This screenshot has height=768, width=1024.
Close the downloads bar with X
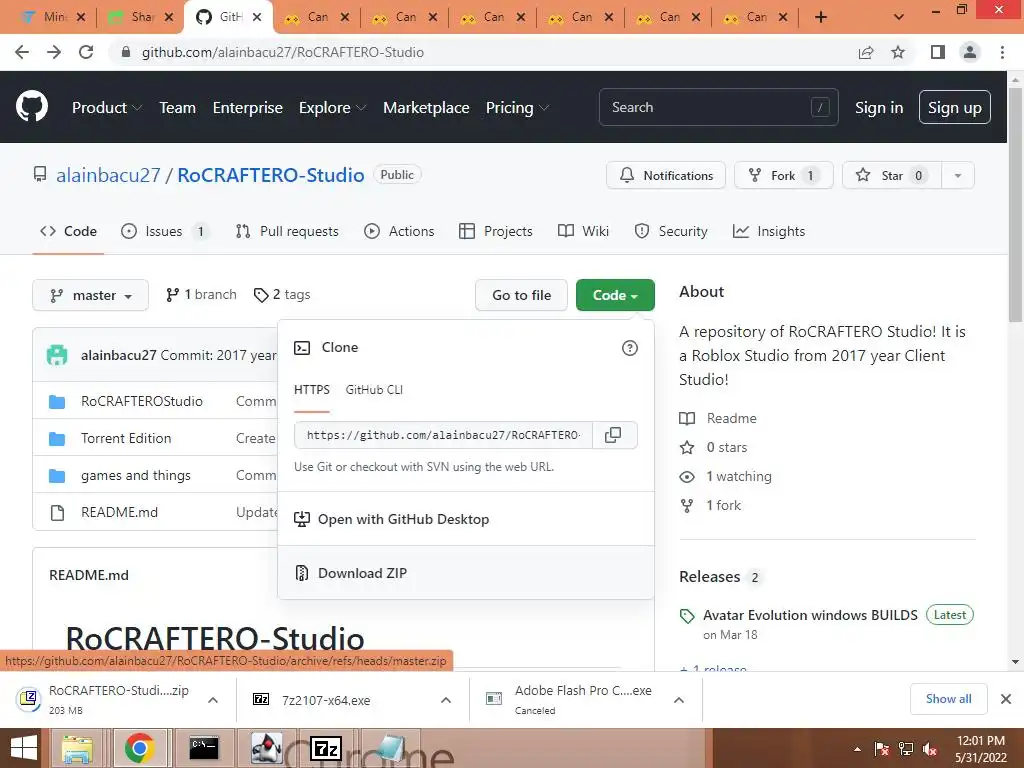pyautogui.click(x=1006, y=699)
